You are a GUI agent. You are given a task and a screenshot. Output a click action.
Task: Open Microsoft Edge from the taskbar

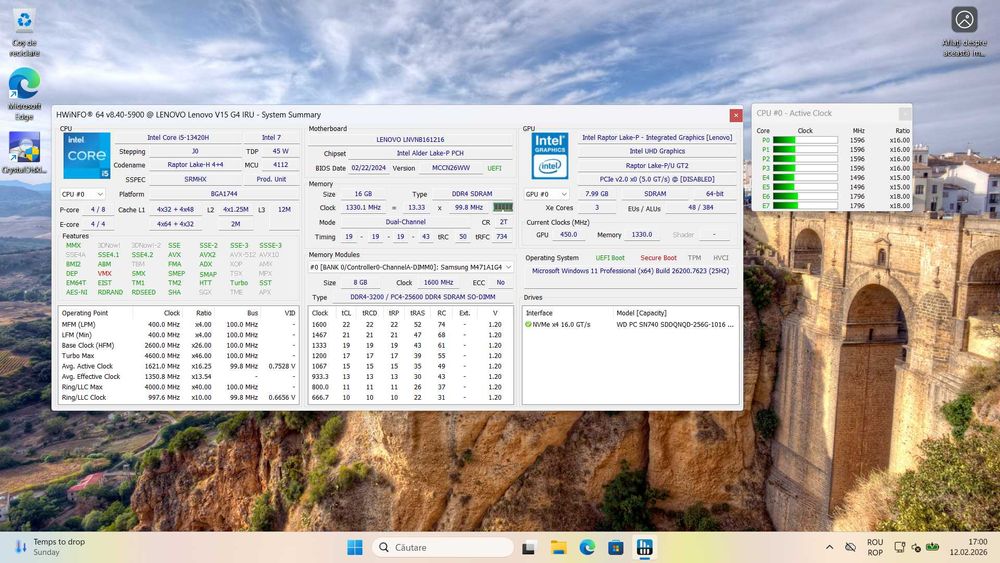tap(587, 547)
